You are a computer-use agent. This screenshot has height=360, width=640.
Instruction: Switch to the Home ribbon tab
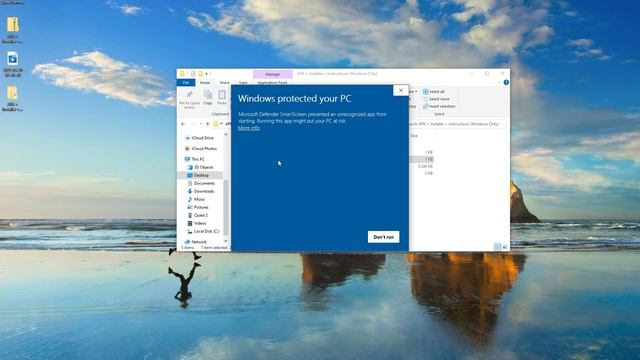coord(205,82)
